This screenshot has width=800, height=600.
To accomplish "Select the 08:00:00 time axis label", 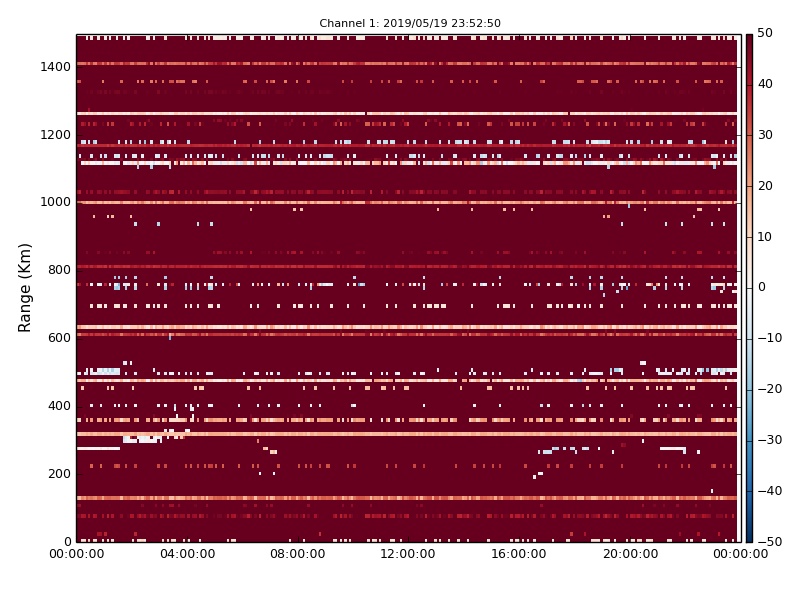I will coord(297,554).
